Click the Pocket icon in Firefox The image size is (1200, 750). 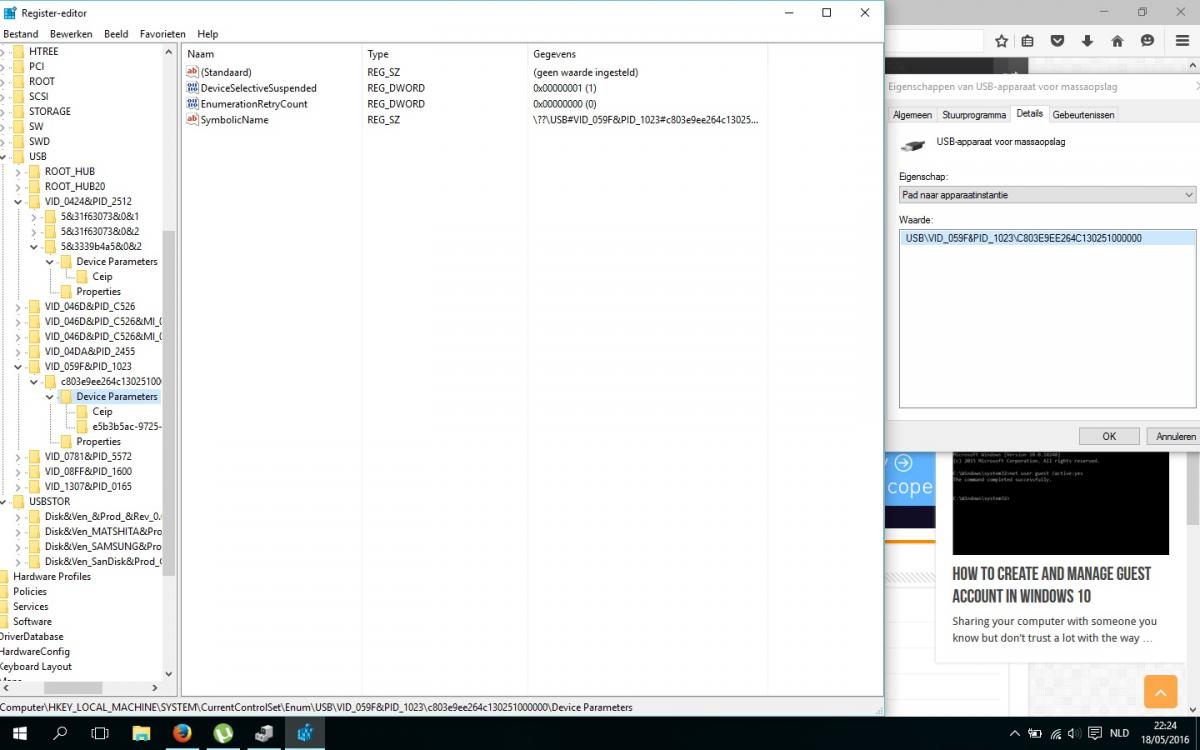click(x=1057, y=41)
